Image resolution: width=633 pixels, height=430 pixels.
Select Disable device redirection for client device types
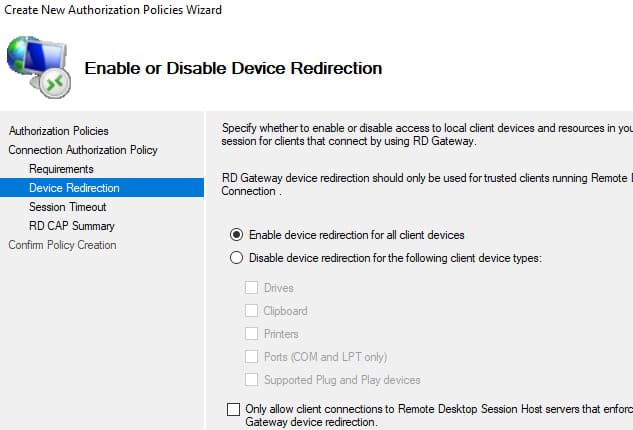[237, 258]
